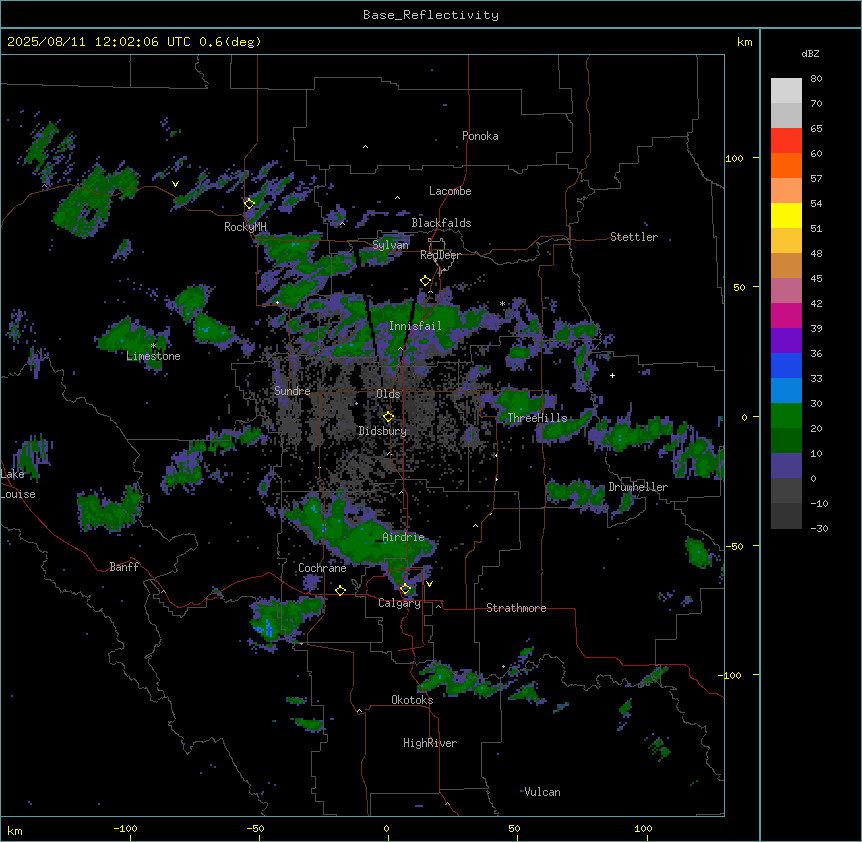The width and height of the screenshot is (862, 842).
Task: Click the km unit label at top right
Action: [744, 42]
